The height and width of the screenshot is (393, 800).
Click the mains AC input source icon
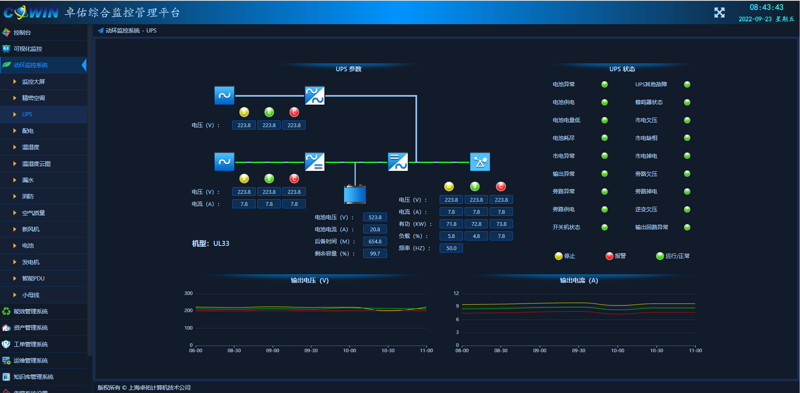[224, 162]
